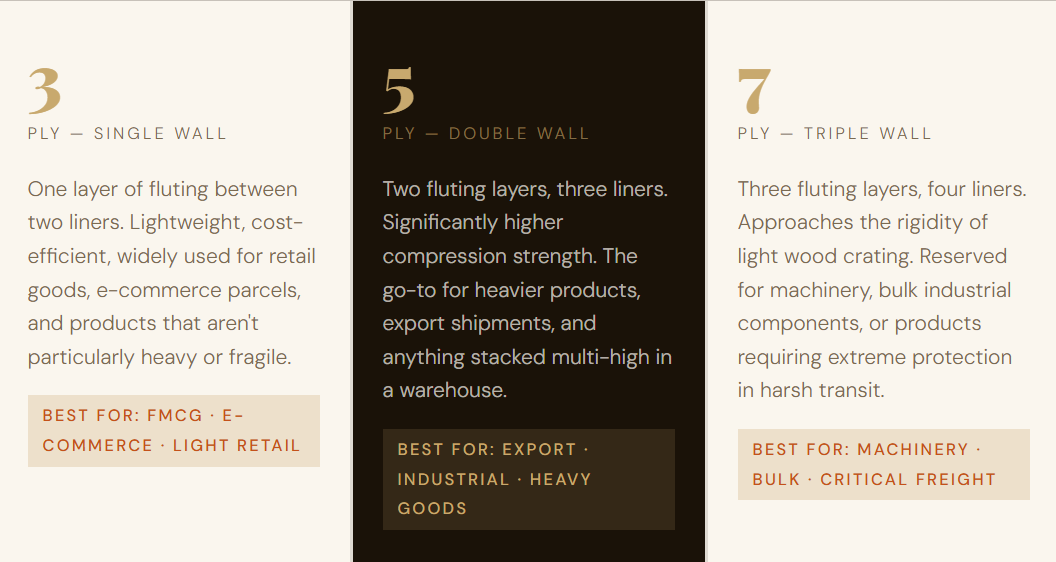Click the 'Three fluting layers, four liners' text
The image size is (1056, 562).
(881, 189)
